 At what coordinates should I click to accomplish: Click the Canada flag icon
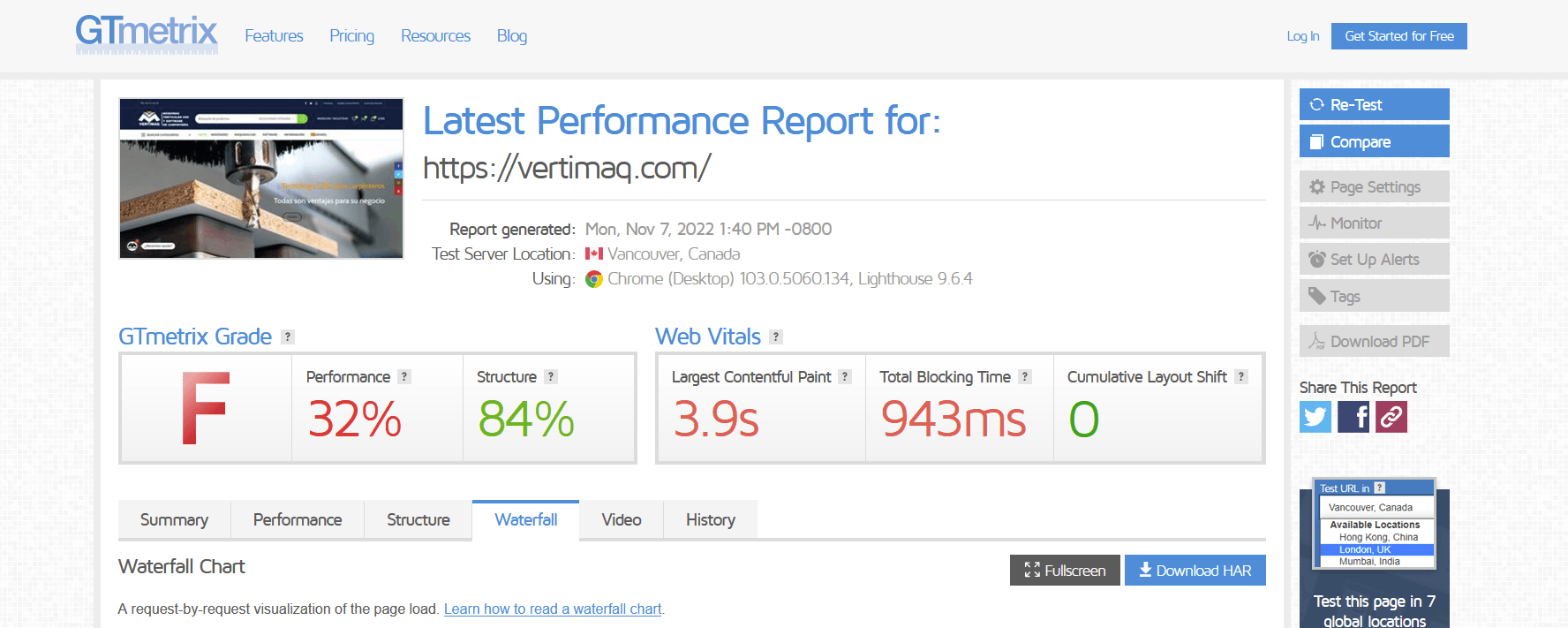point(594,253)
